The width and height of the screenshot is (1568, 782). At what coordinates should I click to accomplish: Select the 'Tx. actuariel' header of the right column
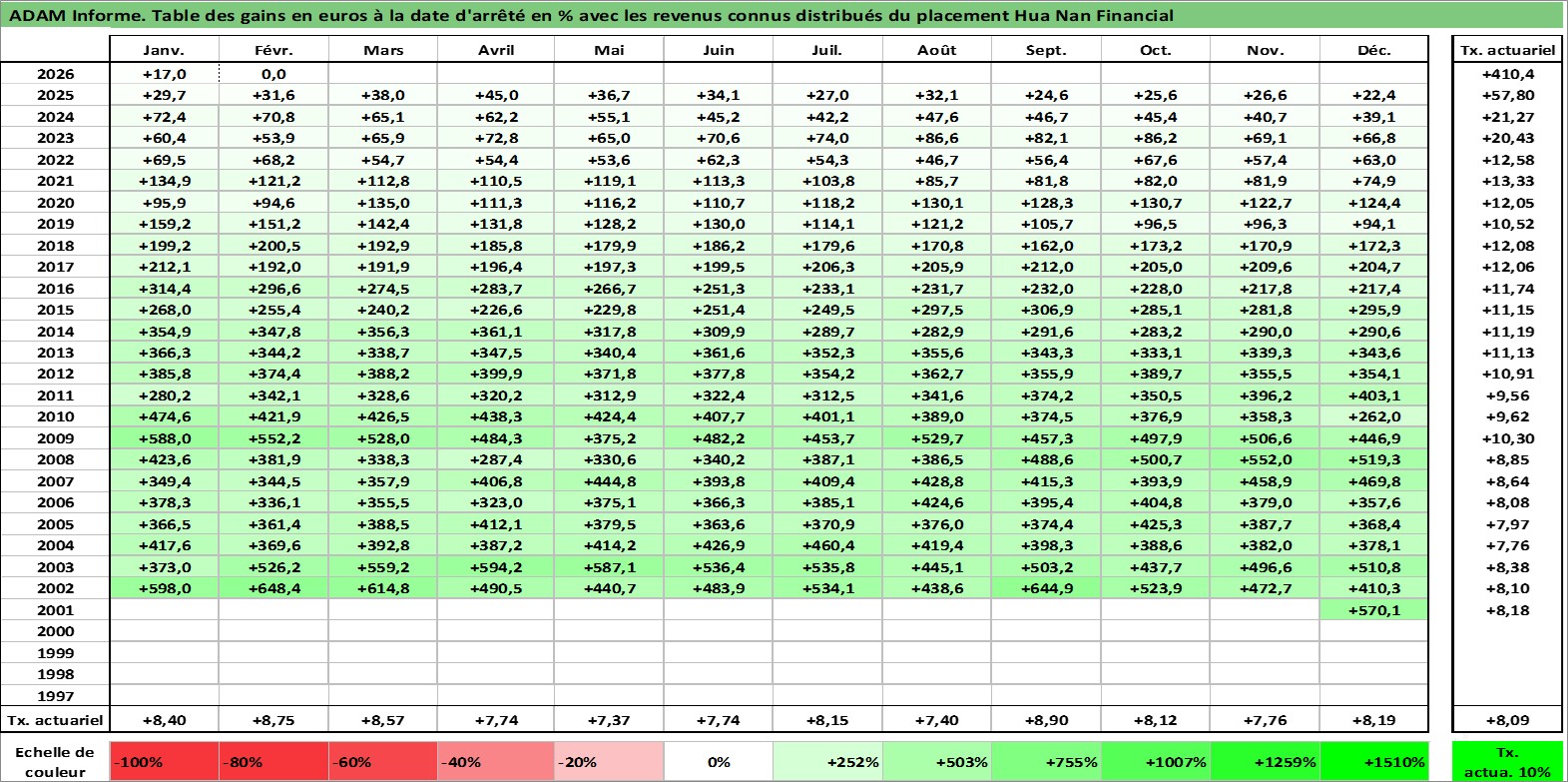pos(1507,50)
